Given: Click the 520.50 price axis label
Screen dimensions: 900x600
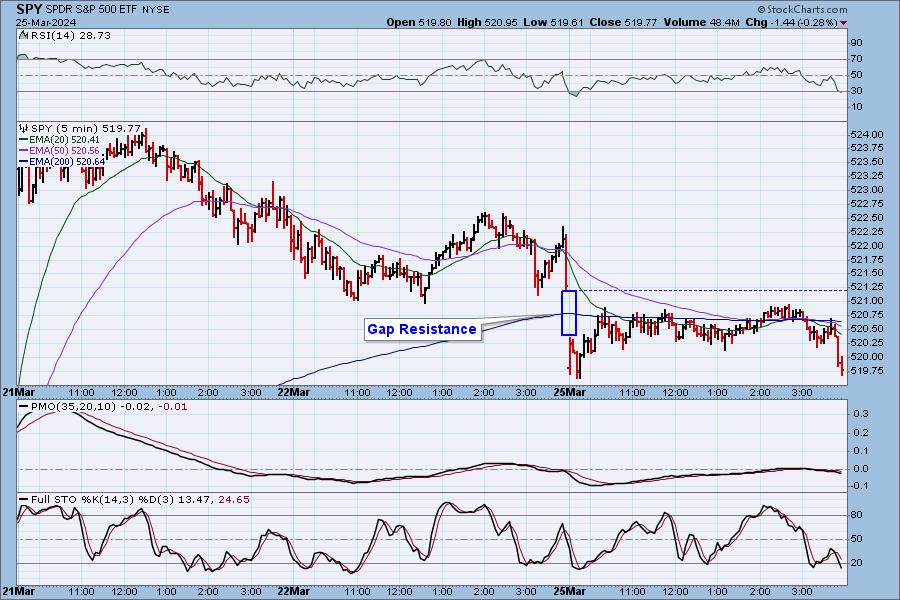Looking at the screenshot, I should pos(866,329).
